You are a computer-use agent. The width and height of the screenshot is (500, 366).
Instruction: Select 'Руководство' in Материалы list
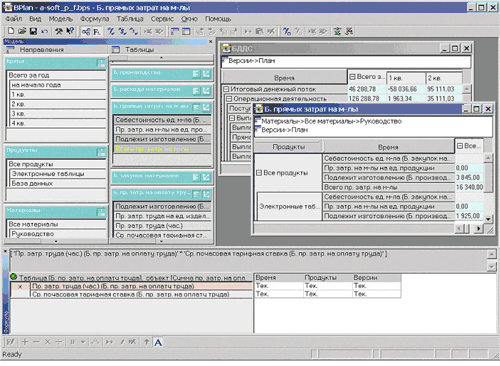[x=58, y=234]
